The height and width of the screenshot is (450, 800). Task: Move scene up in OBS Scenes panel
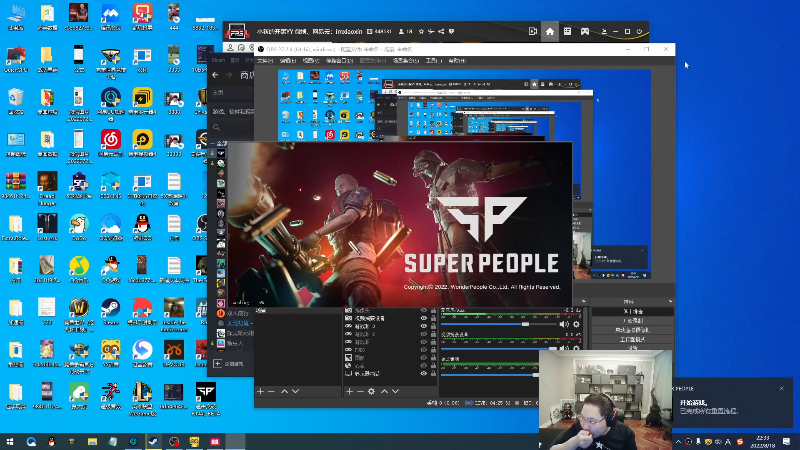pyautogui.click(x=284, y=391)
